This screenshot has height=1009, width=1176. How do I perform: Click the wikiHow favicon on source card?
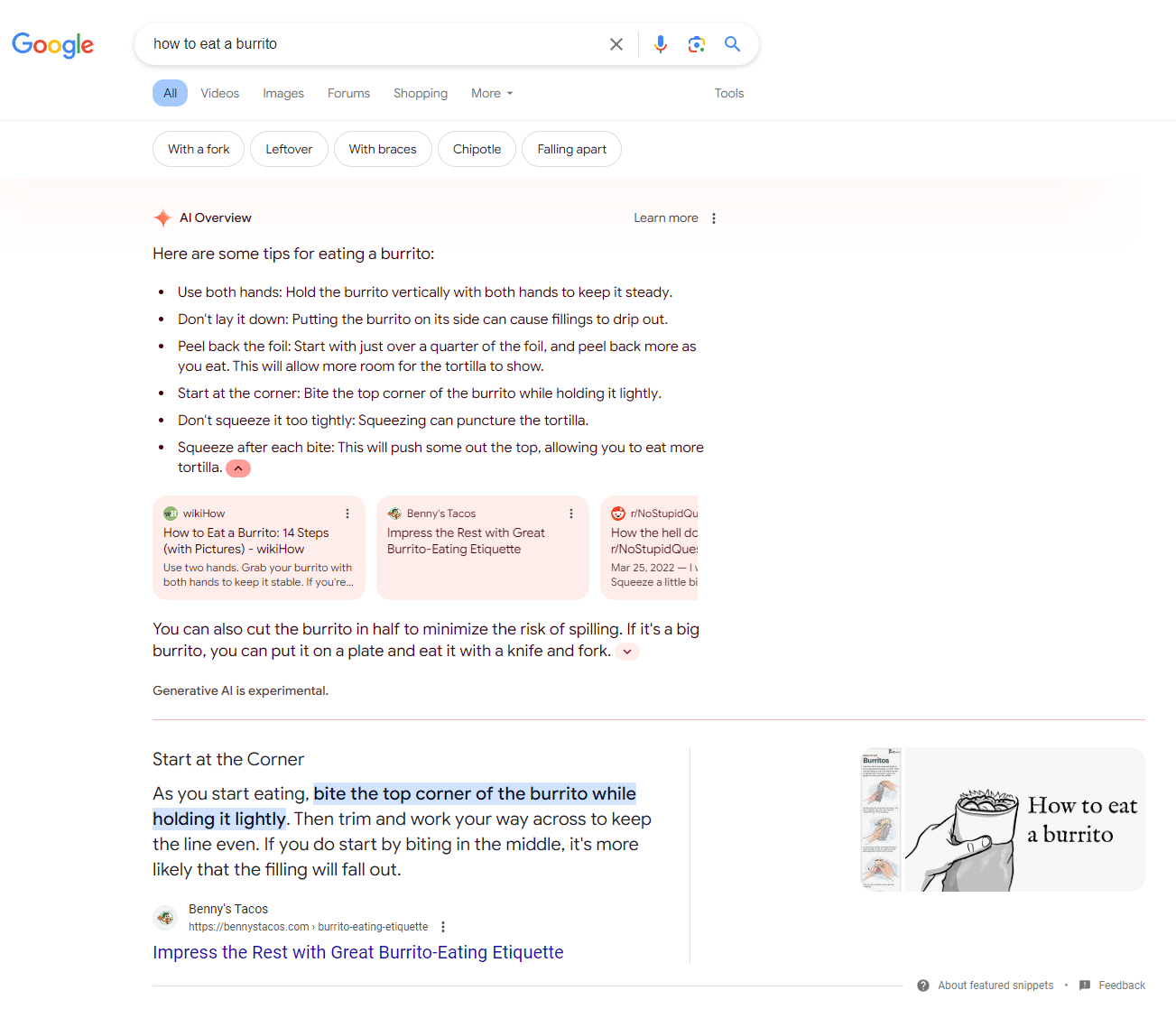pos(171,514)
